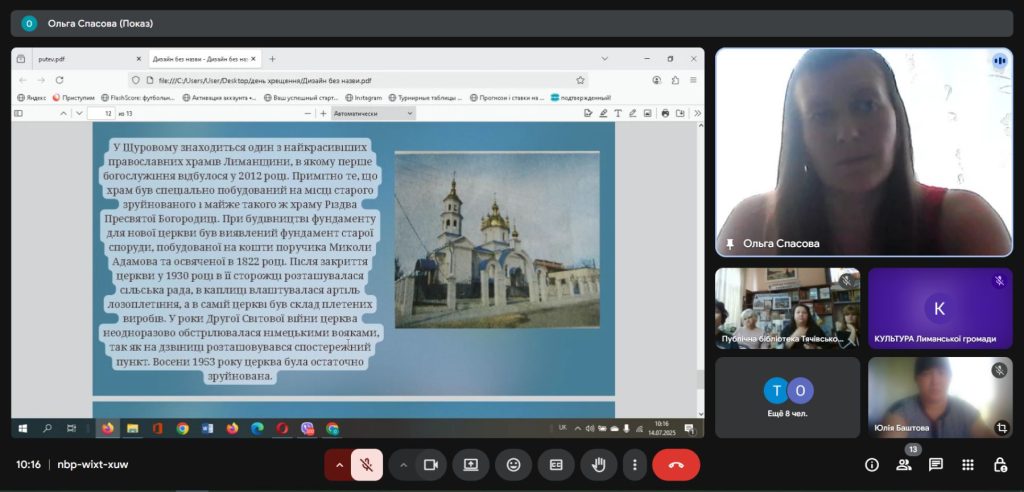
Task: Open host controls lock icon
Action: (x=1000, y=465)
